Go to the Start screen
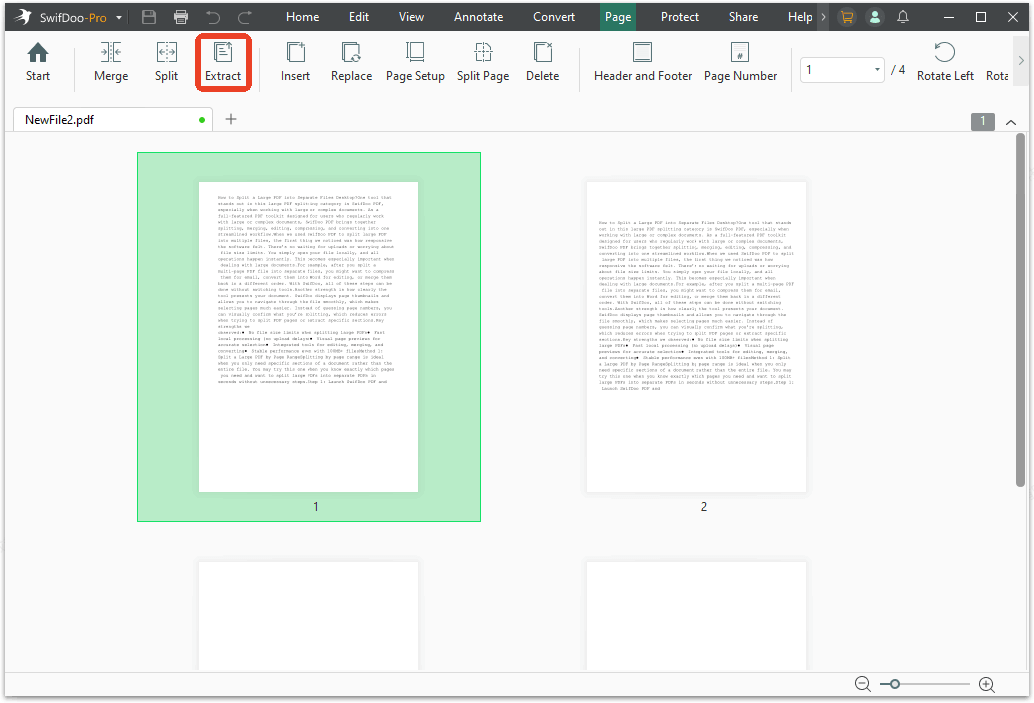Viewport: 1034px width, 703px height. [x=37, y=63]
